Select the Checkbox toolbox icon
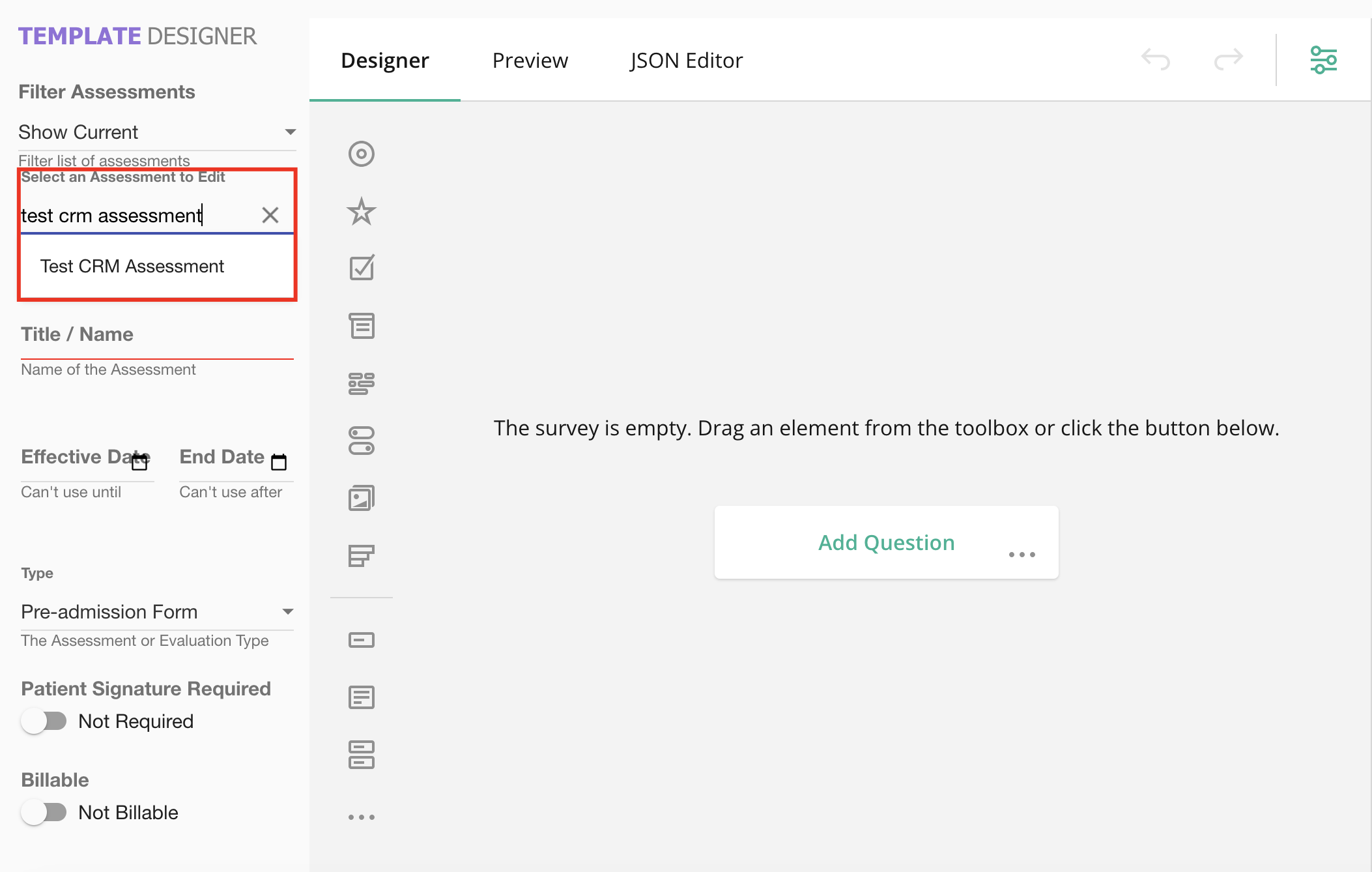 (x=361, y=268)
